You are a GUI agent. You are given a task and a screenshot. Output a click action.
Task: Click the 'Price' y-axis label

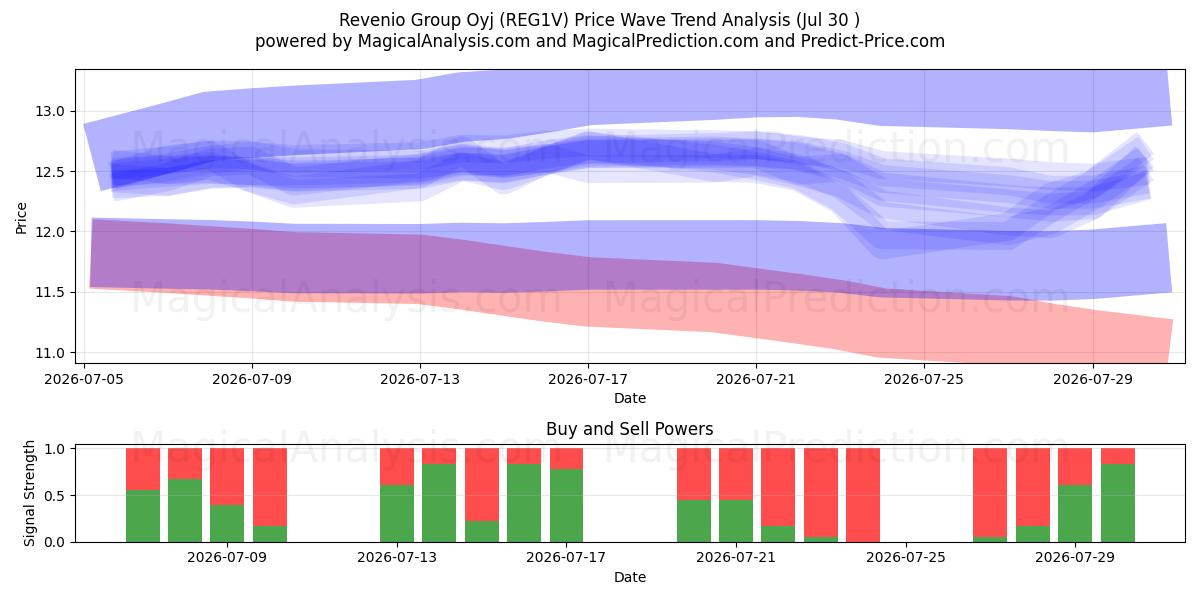click(21, 216)
